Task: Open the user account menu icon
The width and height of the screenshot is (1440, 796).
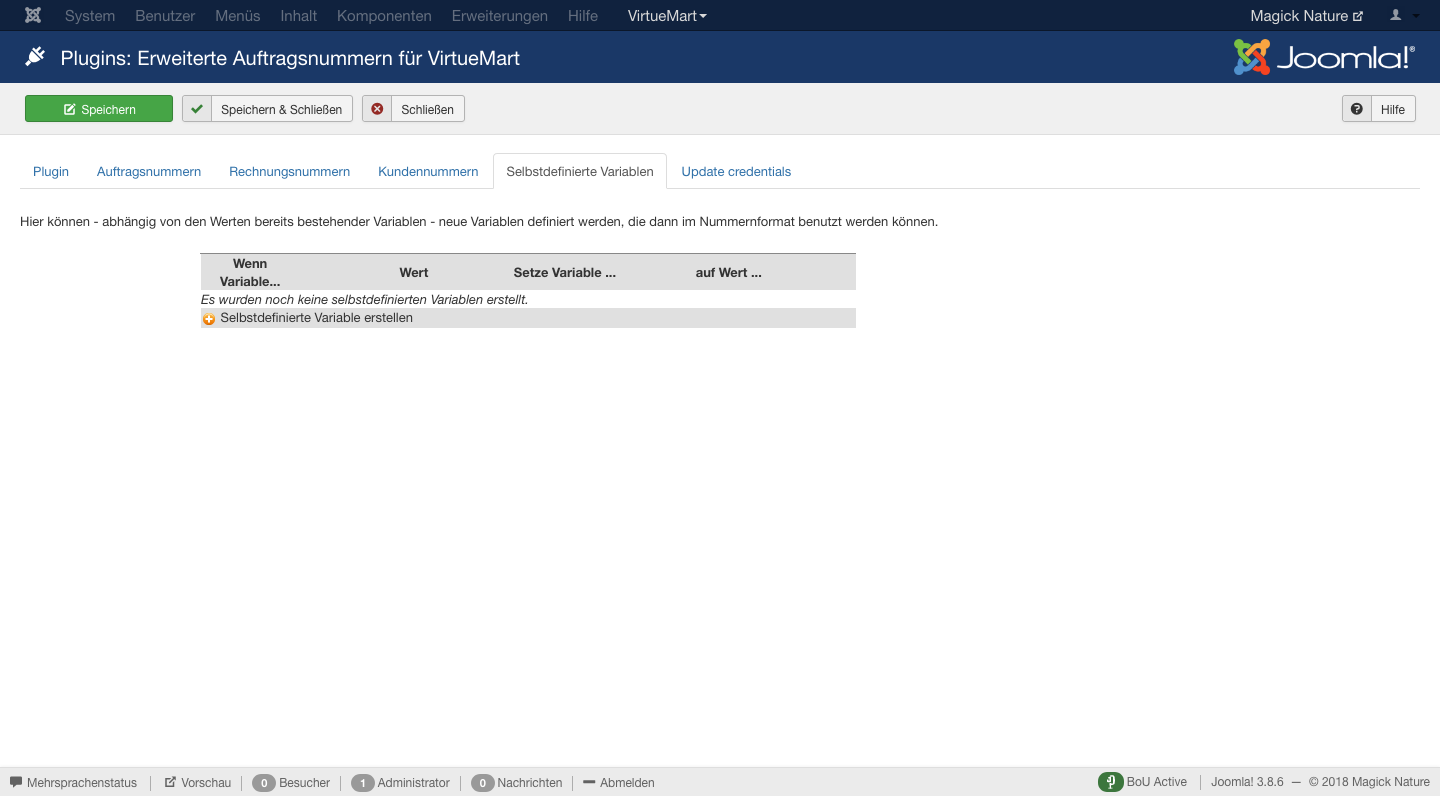Action: [1396, 16]
